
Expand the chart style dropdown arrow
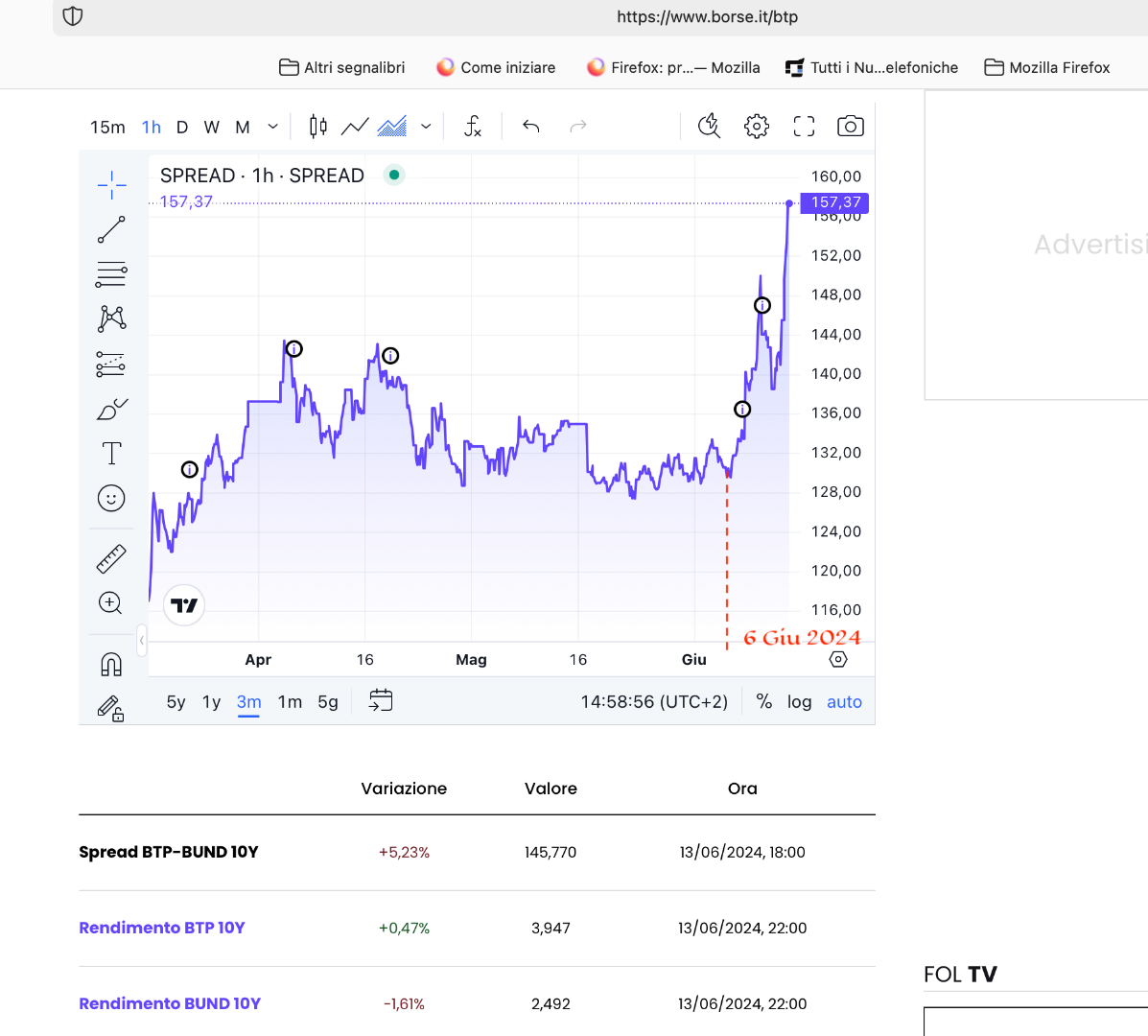(426, 127)
